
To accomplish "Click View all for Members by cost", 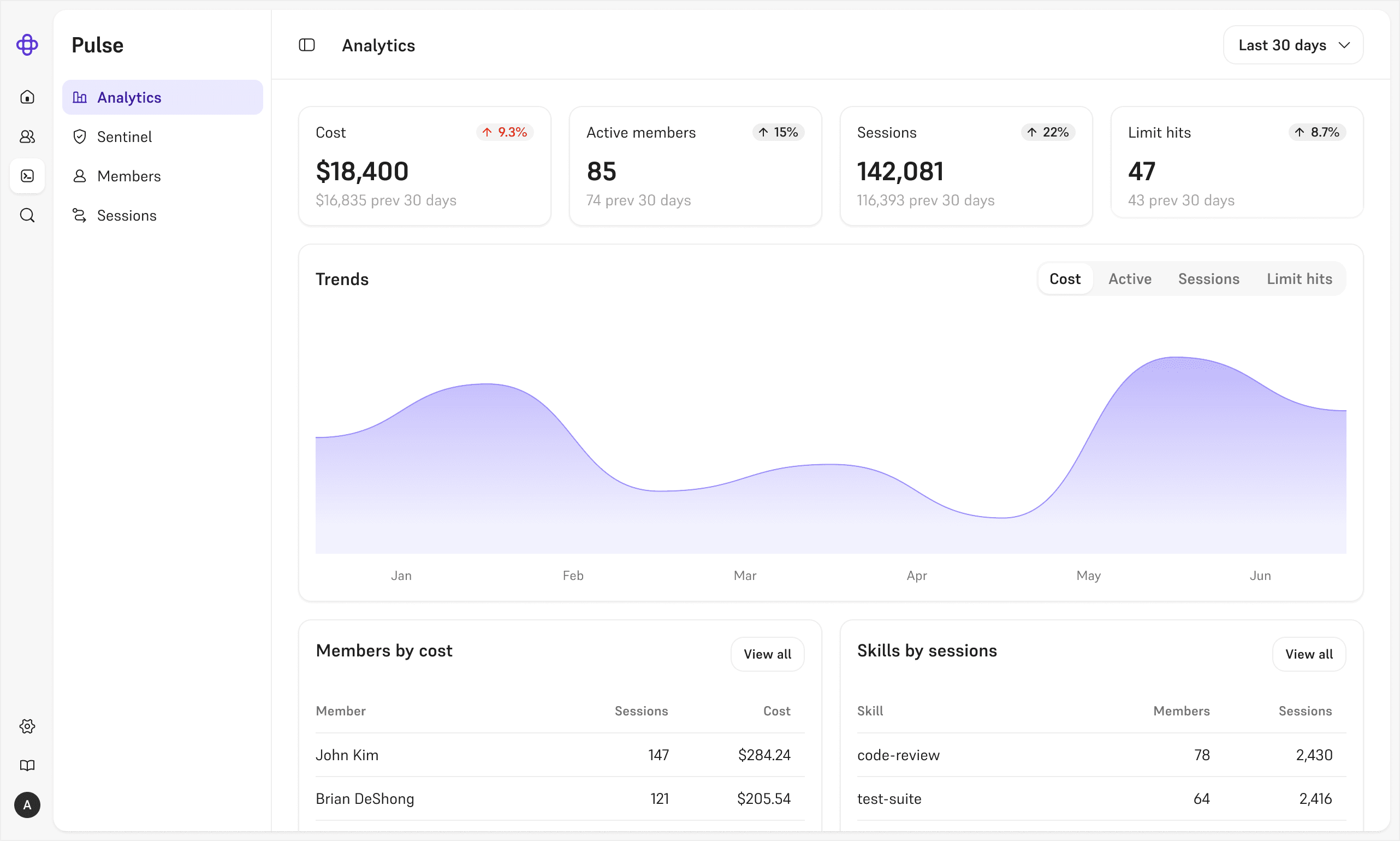I will 767,654.
